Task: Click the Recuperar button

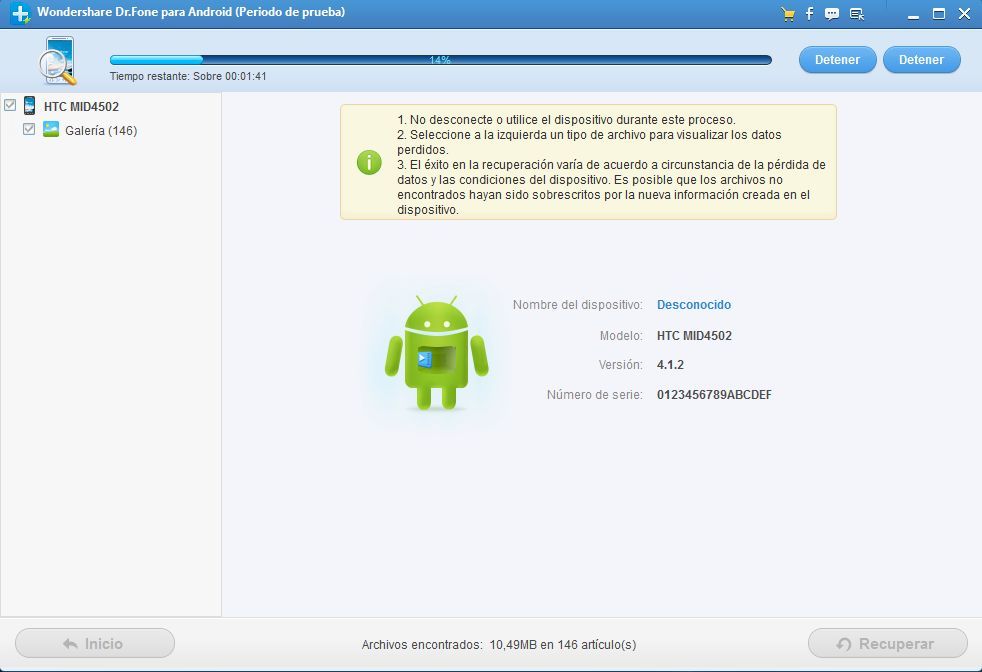Action: click(x=887, y=643)
